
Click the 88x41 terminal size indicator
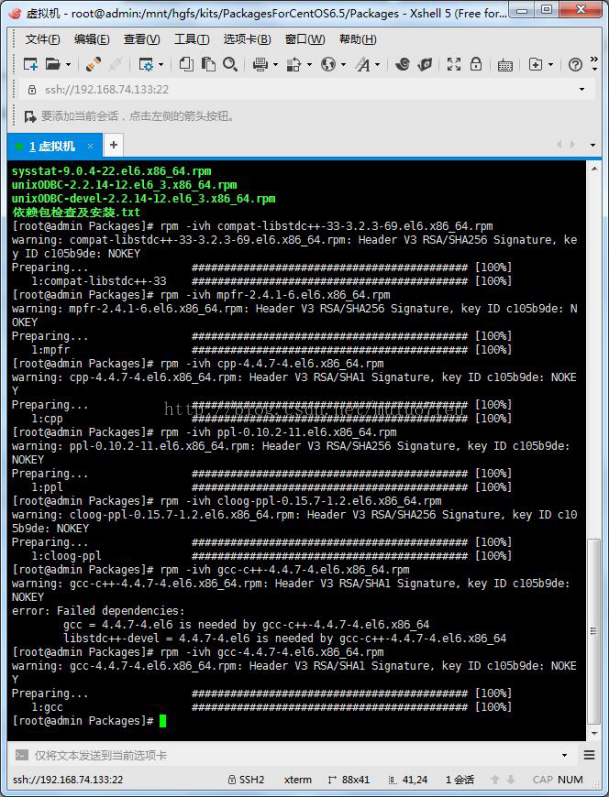349,780
